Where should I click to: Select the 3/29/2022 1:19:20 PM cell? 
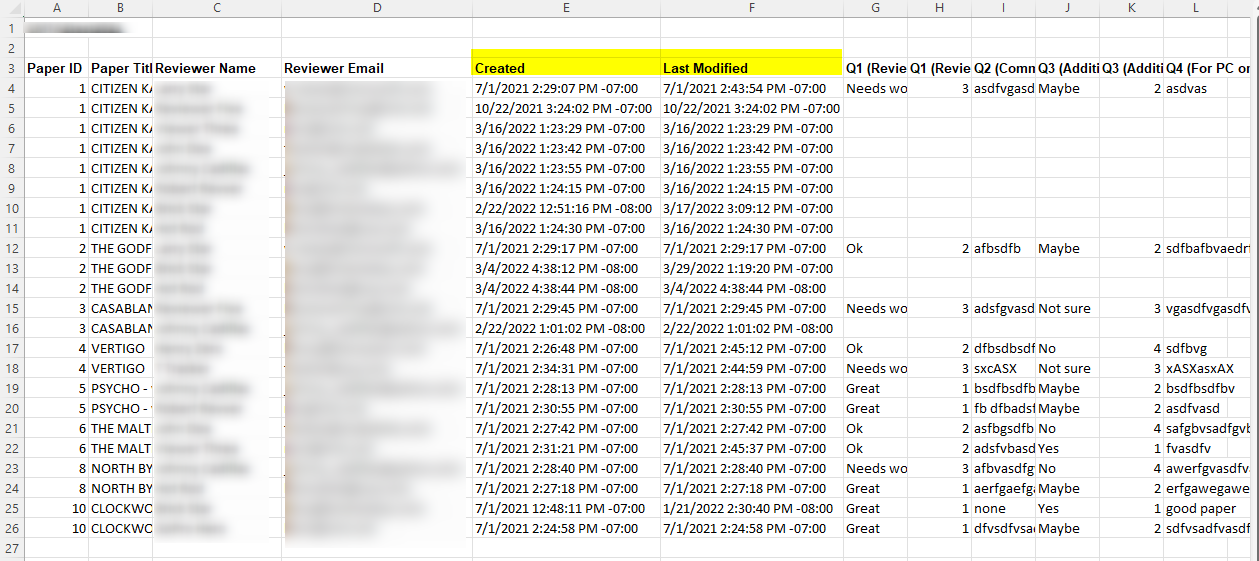751,269
